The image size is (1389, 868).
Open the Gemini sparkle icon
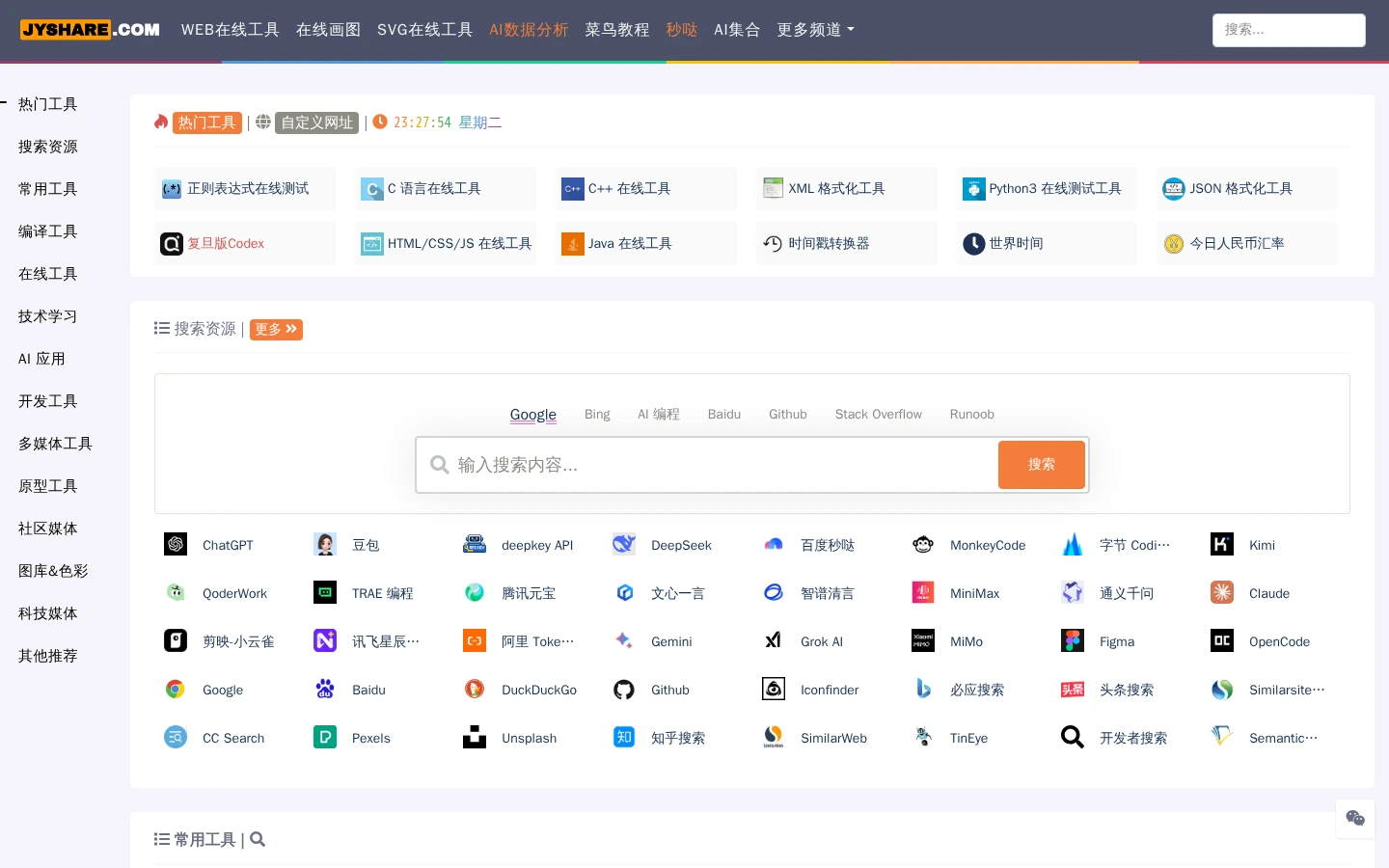624,641
